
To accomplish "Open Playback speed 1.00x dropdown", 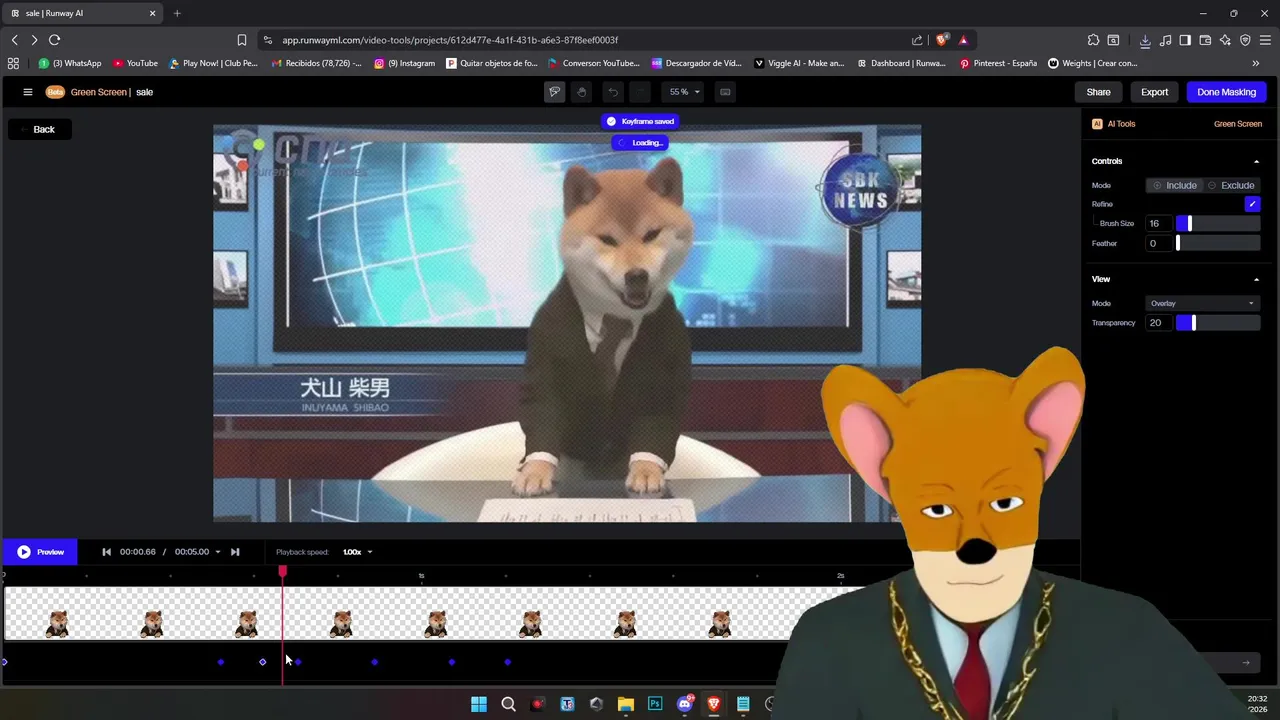I will click(357, 552).
